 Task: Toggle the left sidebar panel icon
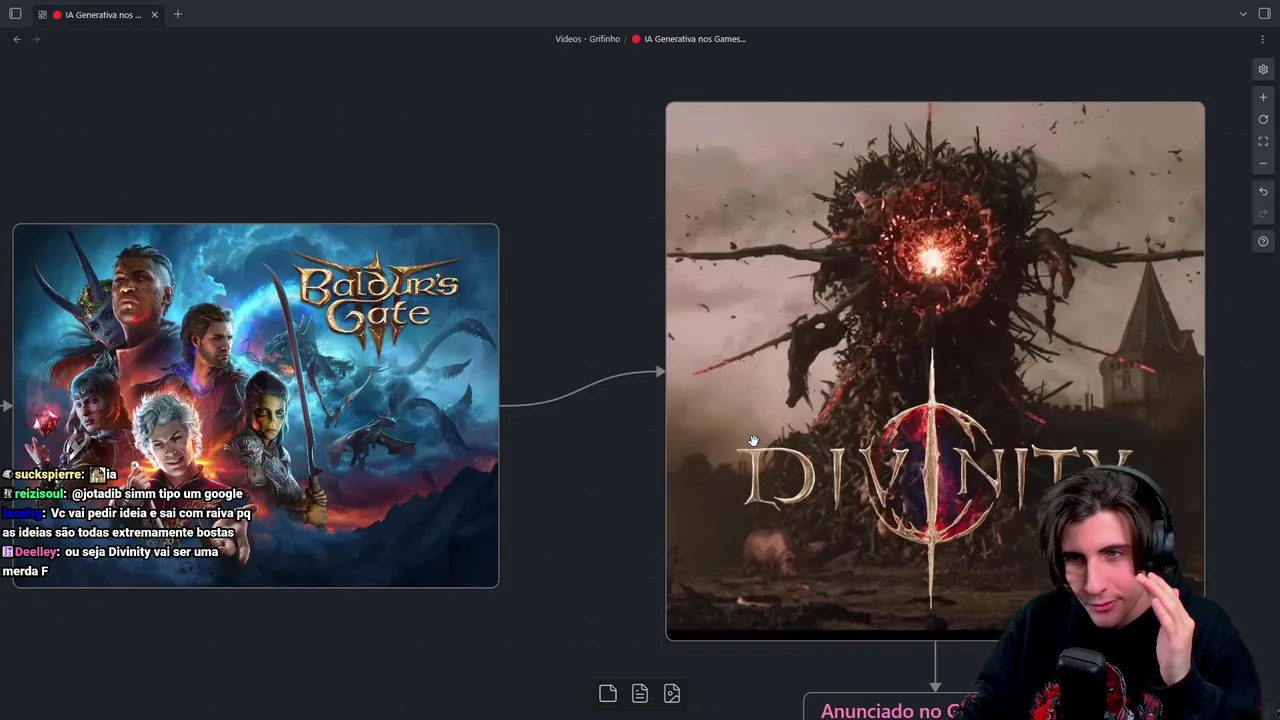tap(15, 14)
